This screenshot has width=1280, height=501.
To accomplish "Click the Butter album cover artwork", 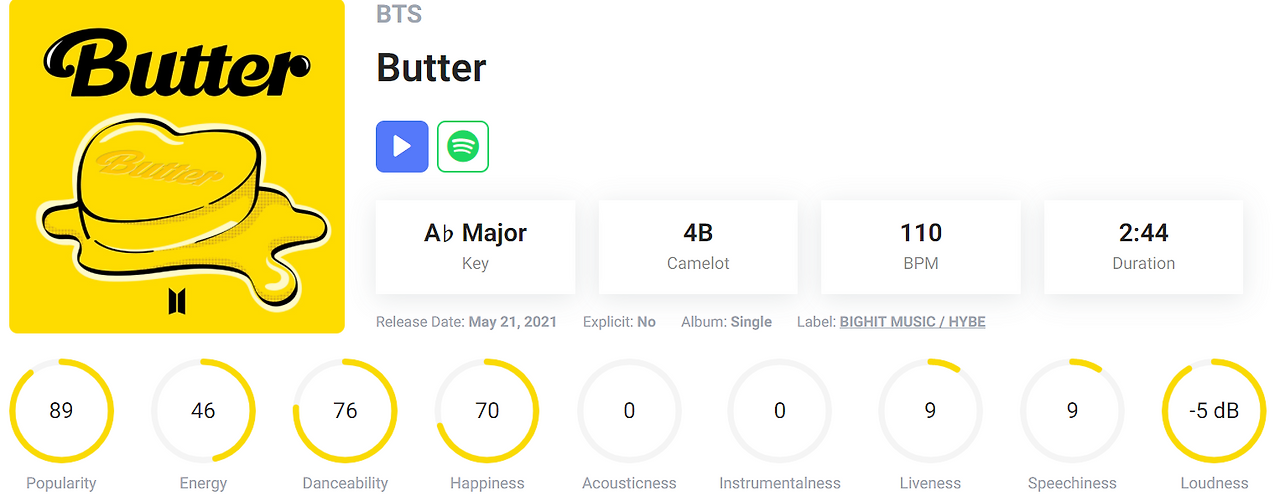I will click(x=177, y=166).
